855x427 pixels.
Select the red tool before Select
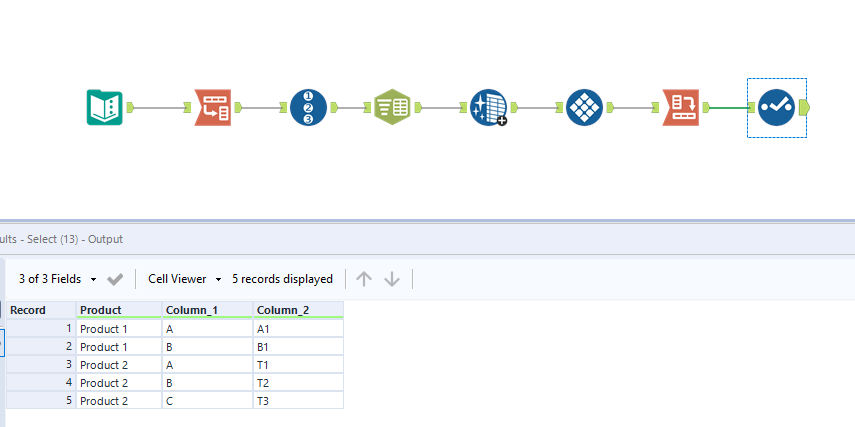pyautogui.click(x=680, y=107)
